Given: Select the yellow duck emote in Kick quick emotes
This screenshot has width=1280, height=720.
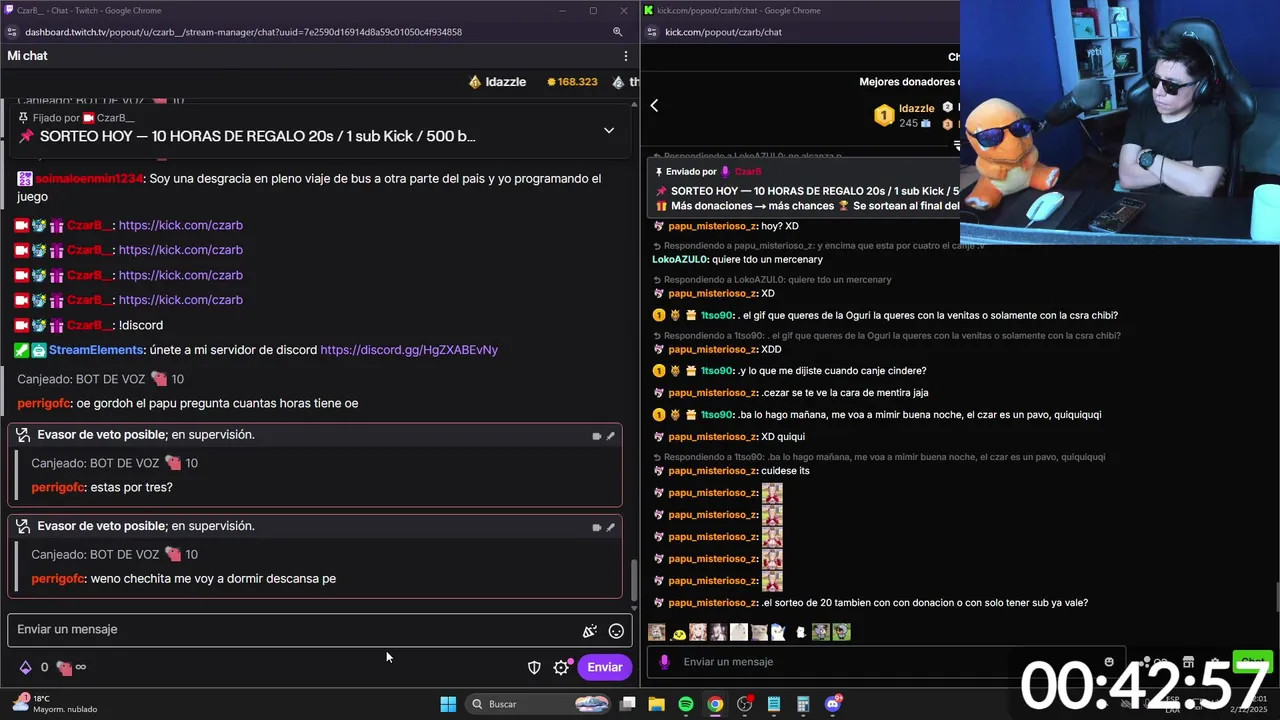Looking at the screenshot, I should tap(678, 633).
